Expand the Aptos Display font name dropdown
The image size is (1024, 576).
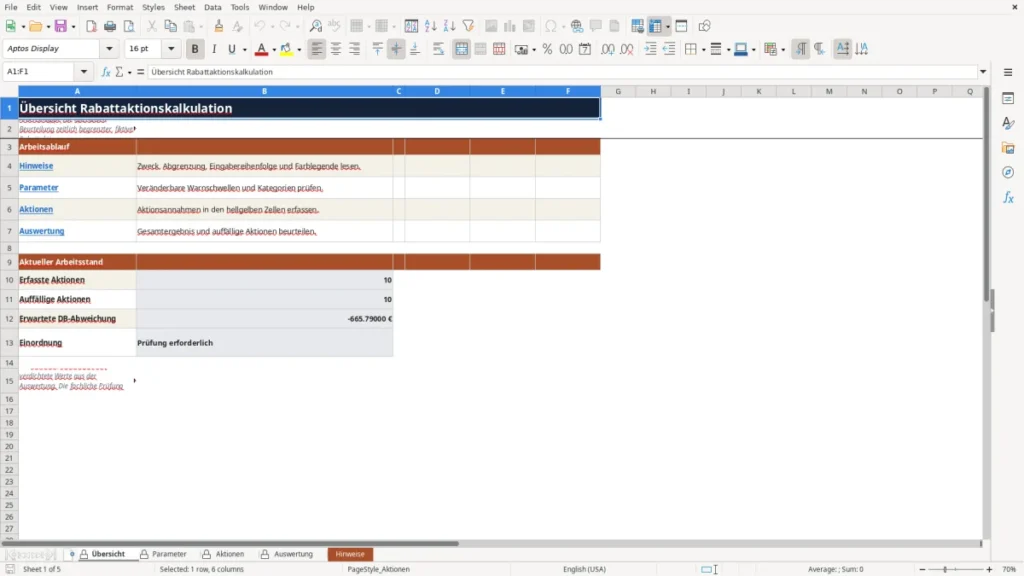point(109,48)
